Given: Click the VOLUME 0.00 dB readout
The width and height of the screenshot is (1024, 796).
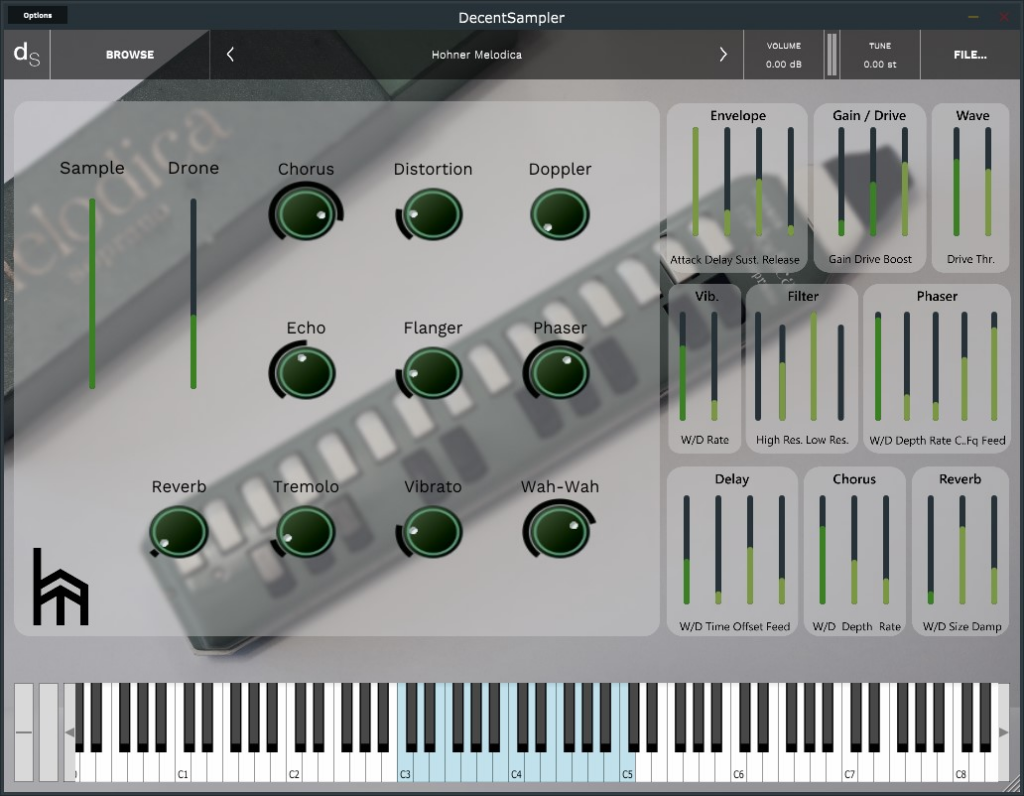Looking at the screenshot, I should 784,55.
